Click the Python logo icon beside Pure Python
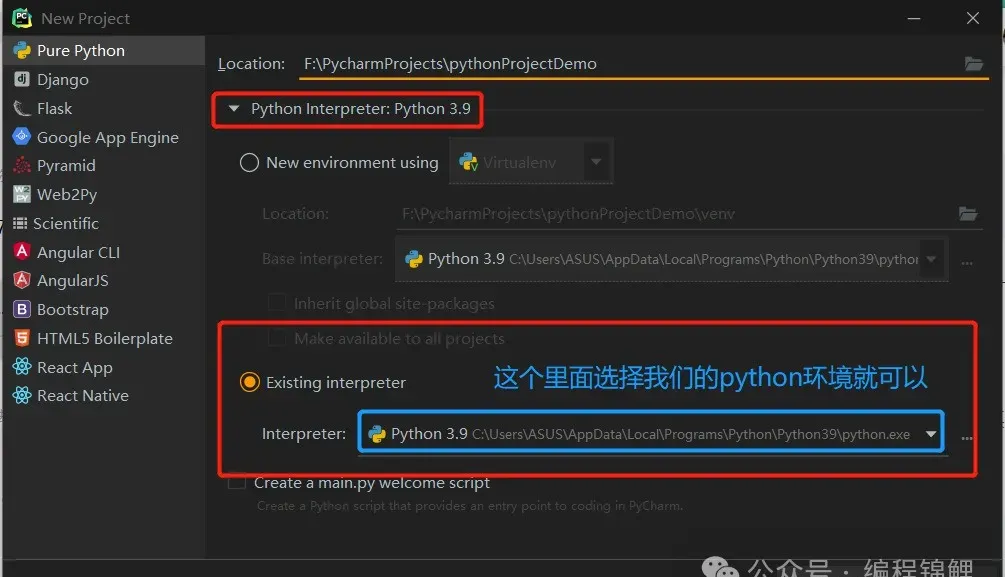This screenshot has height=577, width=1005. [22, 50]
